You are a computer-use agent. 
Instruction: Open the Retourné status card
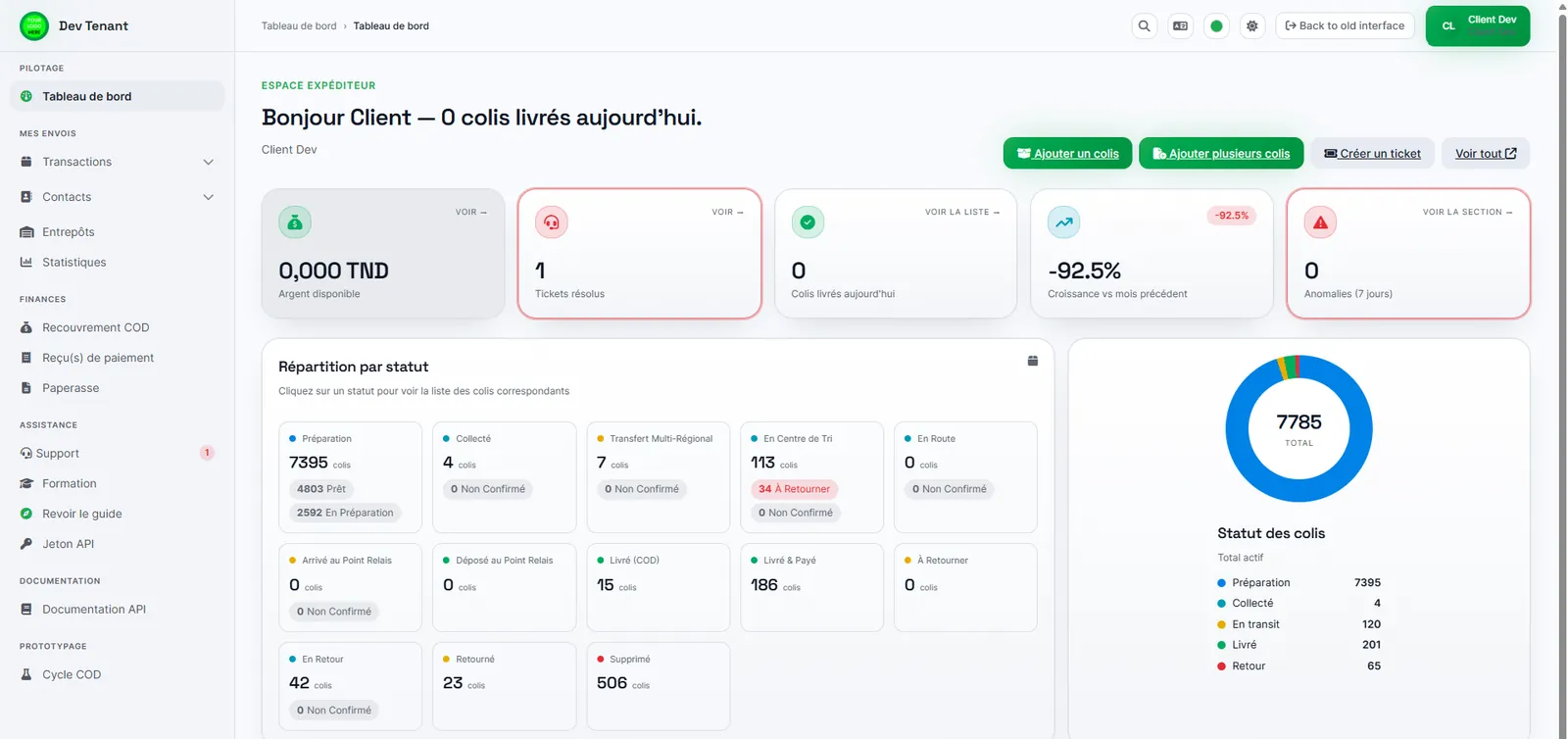[505, 686]
